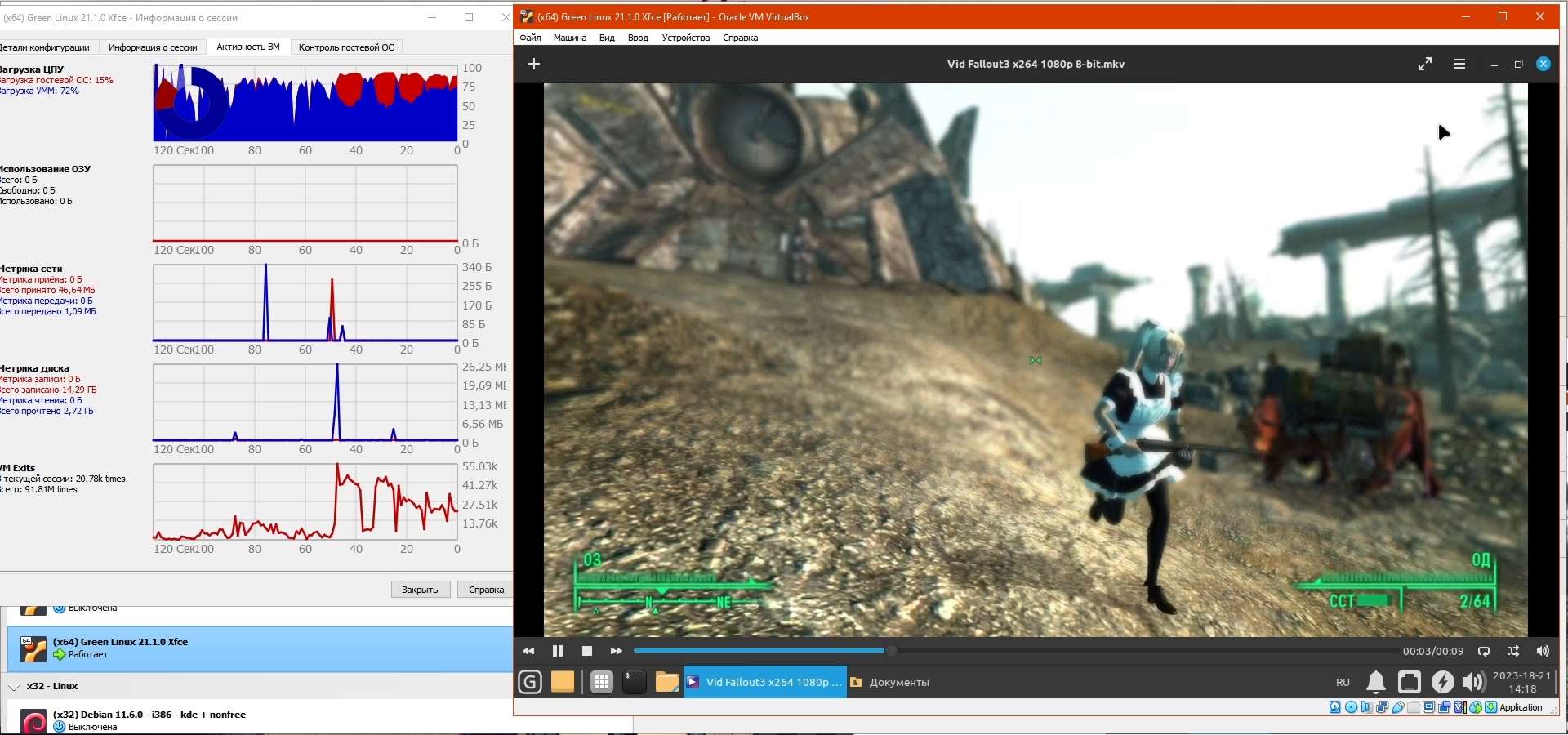Toggle shuffle mode in the video player
1568x735 pixels.
tap(1513, 651)
